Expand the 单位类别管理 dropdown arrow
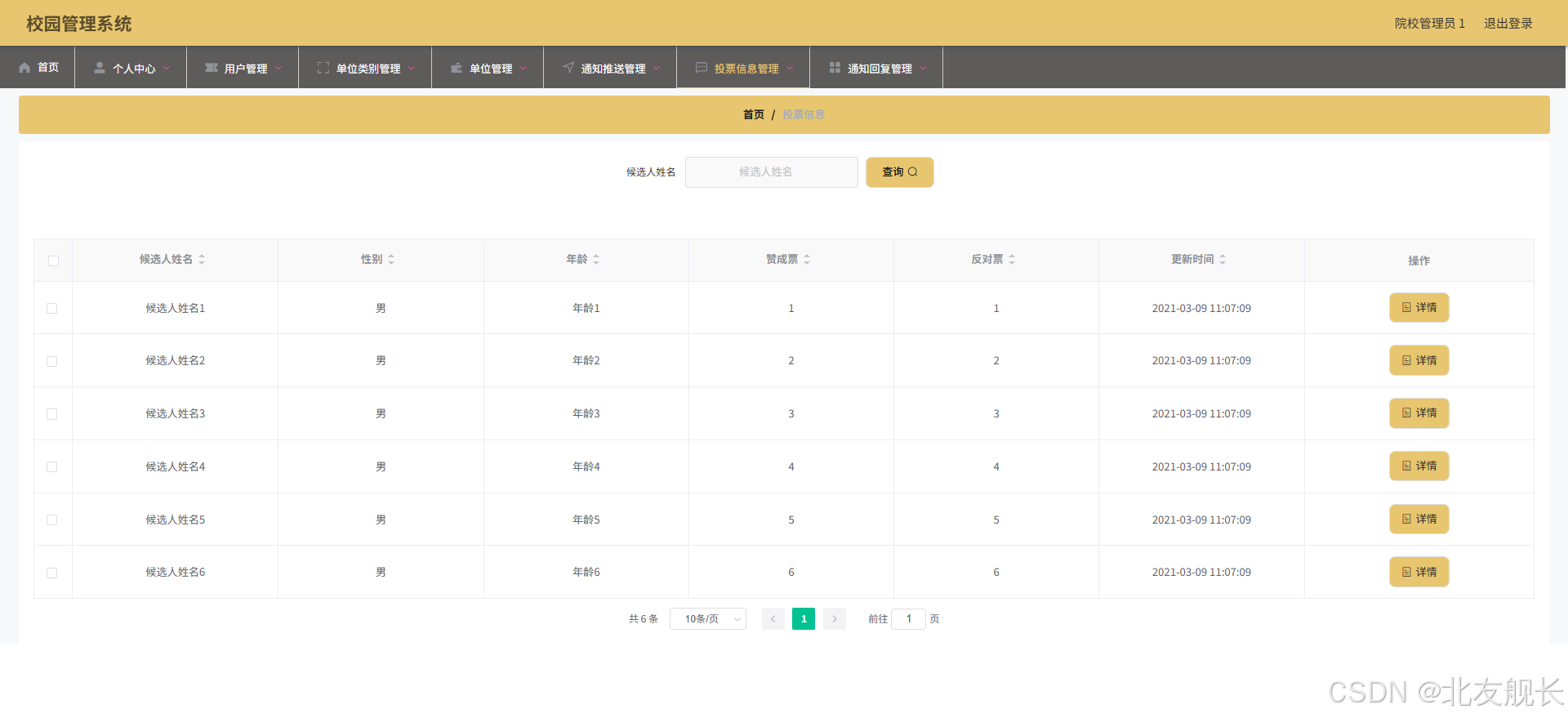The image size is (1568, 718). coord(412,69)
